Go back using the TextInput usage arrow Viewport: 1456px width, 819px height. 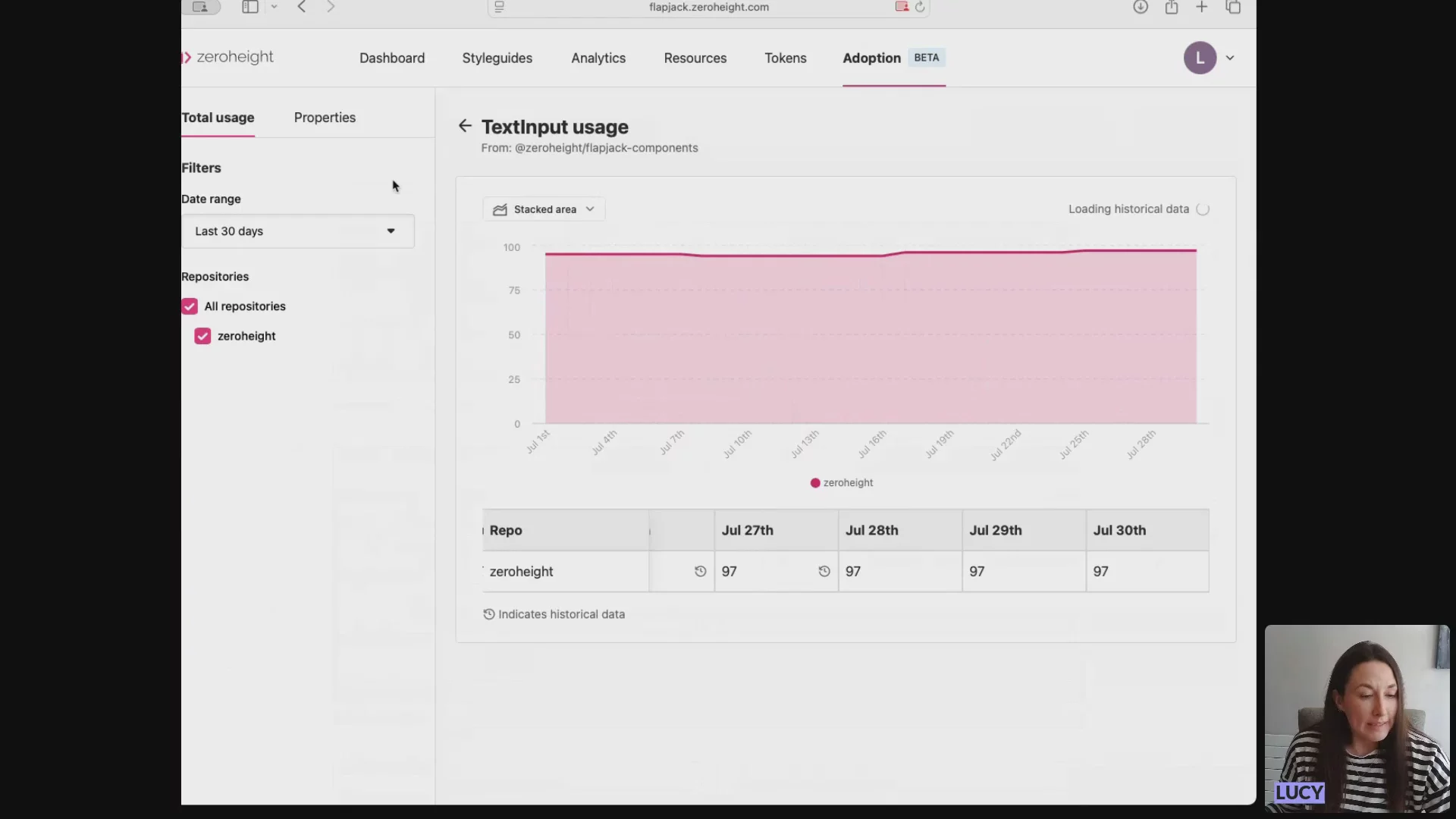465,126
